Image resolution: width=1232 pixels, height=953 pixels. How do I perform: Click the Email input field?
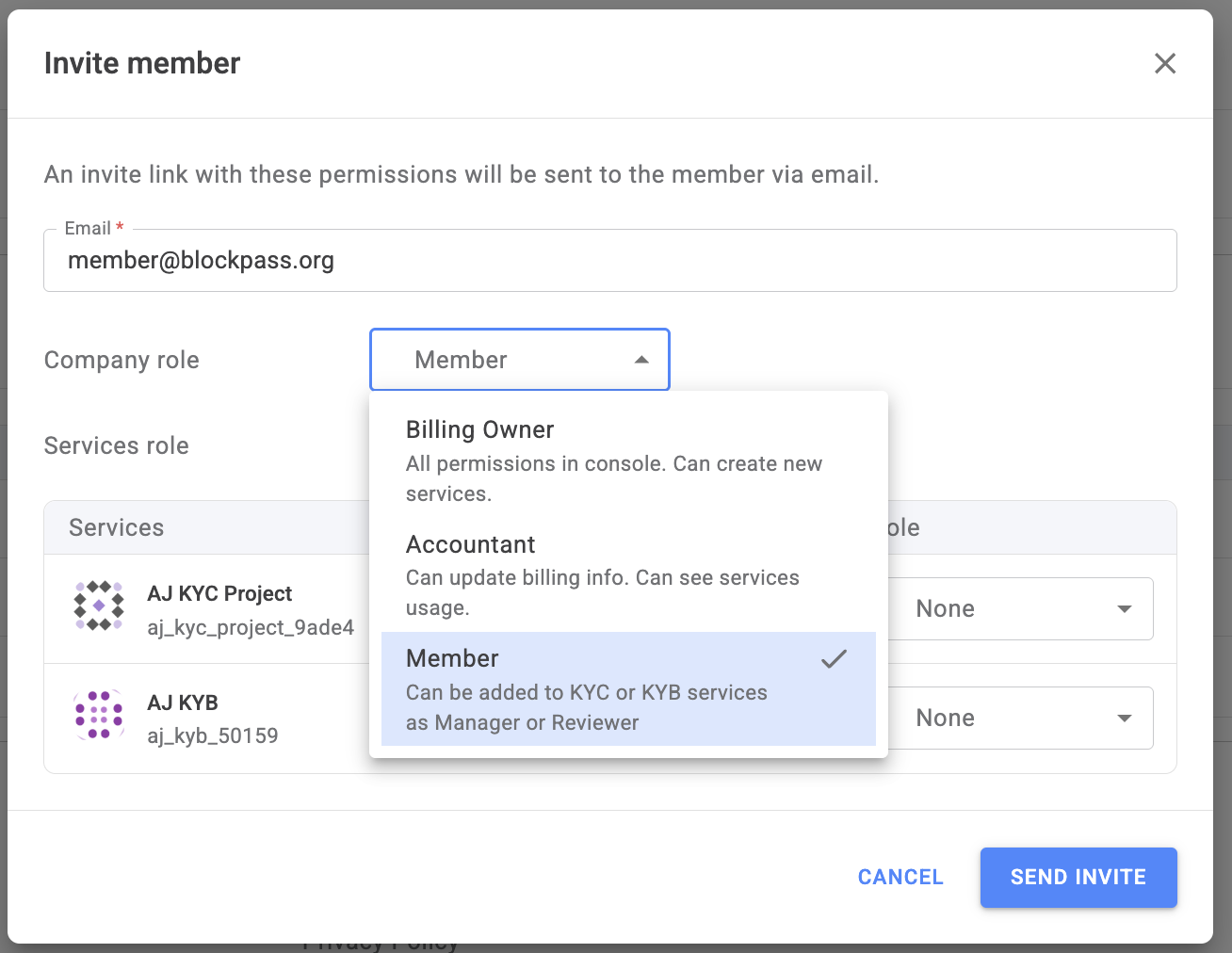[609, 261]
